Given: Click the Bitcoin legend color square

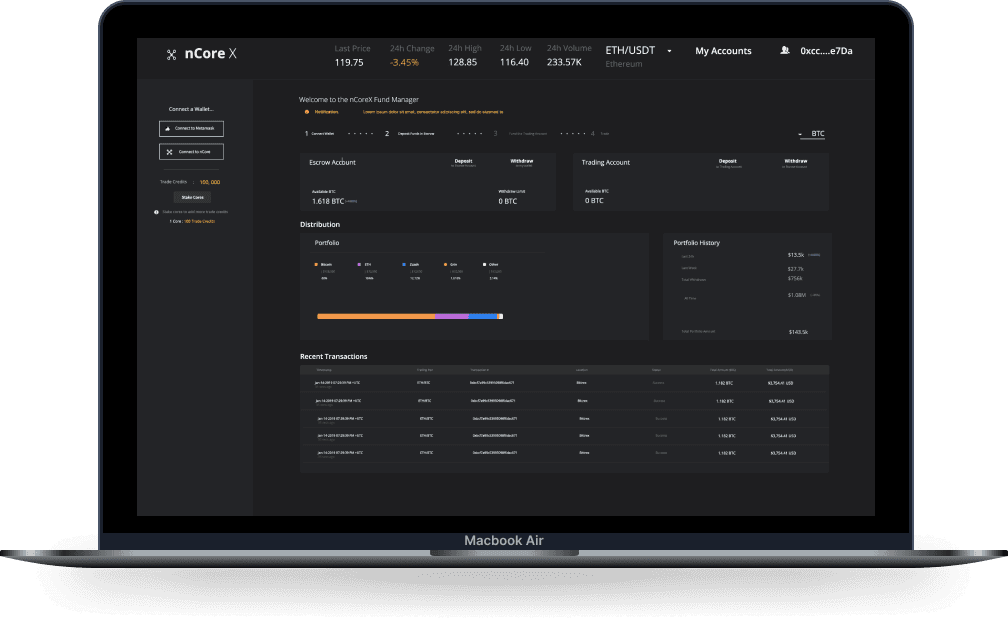Looking at the screenshot, I should pyautogui.click(x=317, y=264).
